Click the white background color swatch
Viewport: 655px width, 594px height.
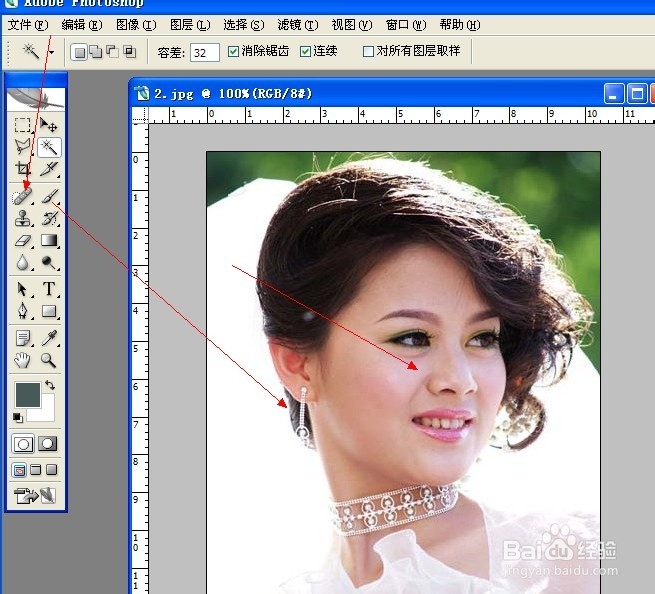point(46,414)
